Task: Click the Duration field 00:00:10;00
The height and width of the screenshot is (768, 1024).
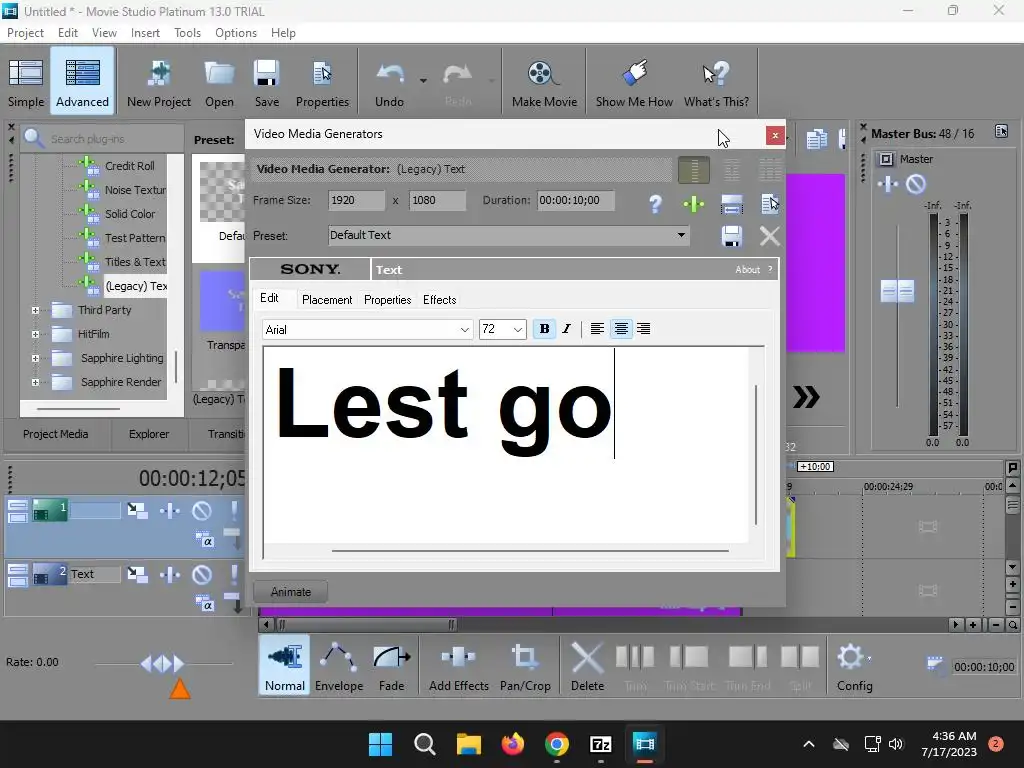Action: point(575,200)
